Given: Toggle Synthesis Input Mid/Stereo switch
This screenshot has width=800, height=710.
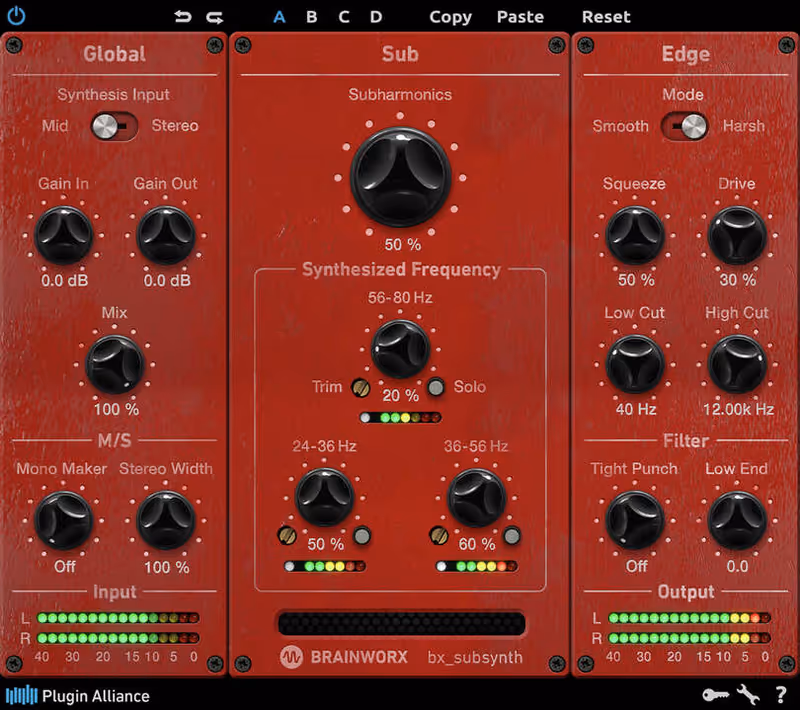Looking at the screenshot, I should point(114,126).
